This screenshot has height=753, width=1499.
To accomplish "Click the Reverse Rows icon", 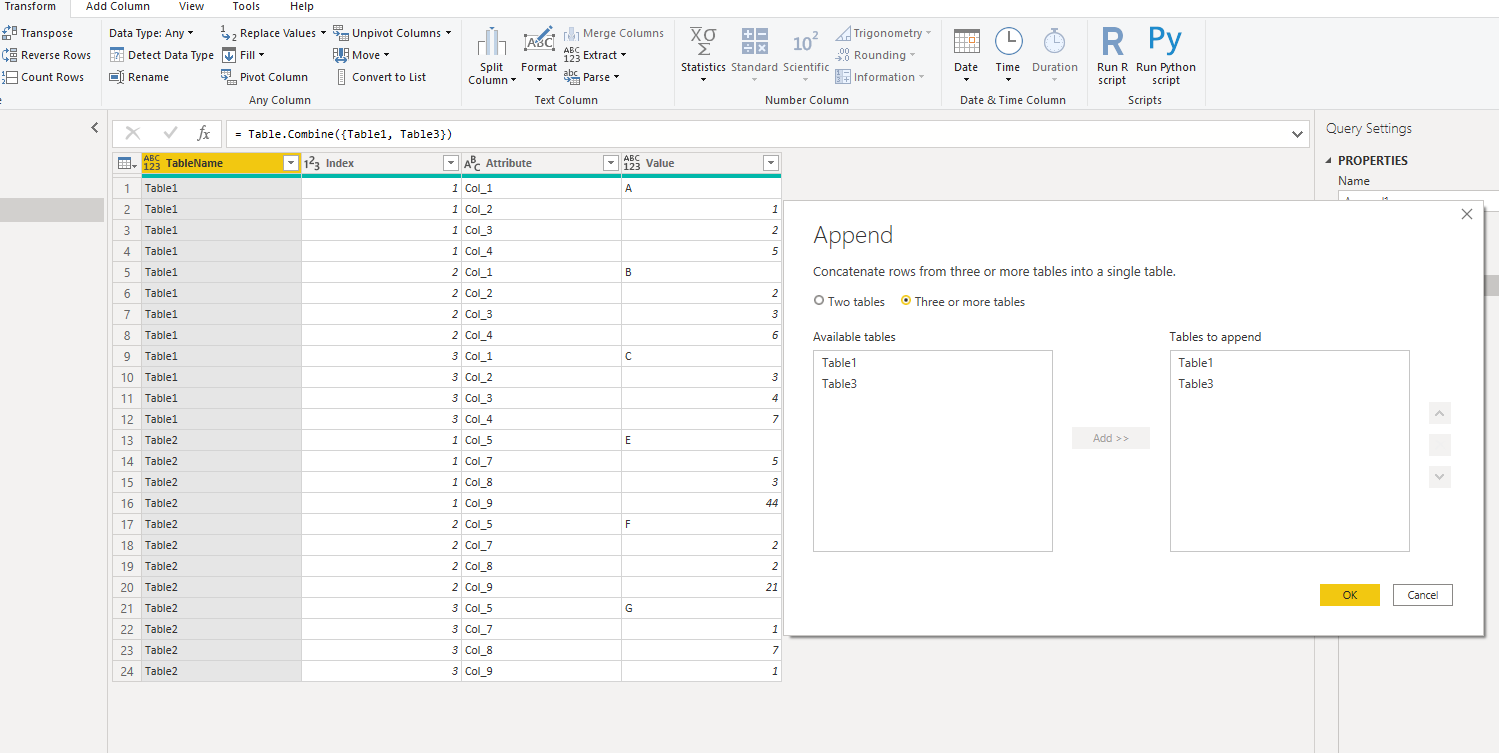I will pyautogui.click(x=9, y=55).
